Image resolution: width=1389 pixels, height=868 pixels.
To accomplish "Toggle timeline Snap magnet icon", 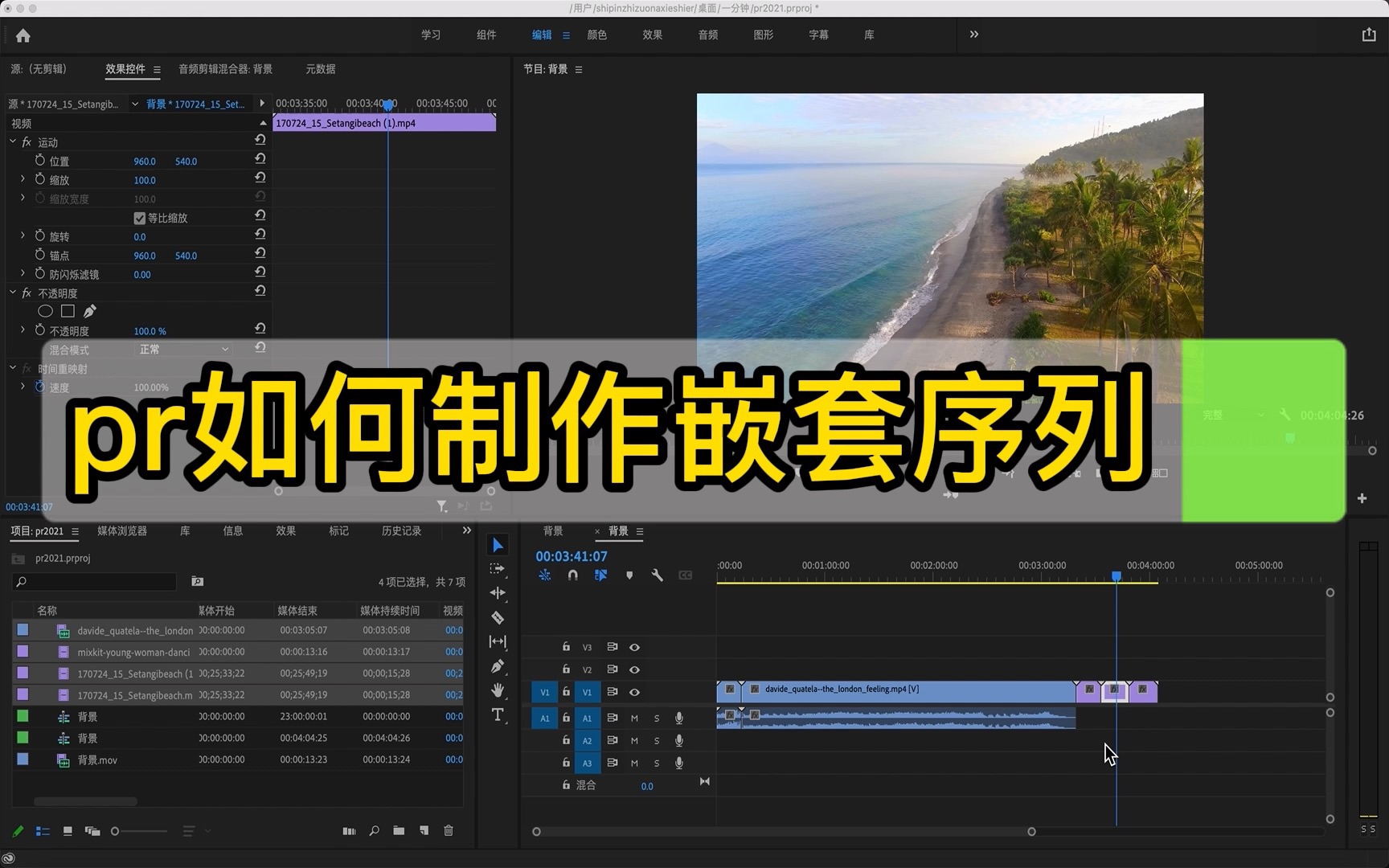I will 572,575.
